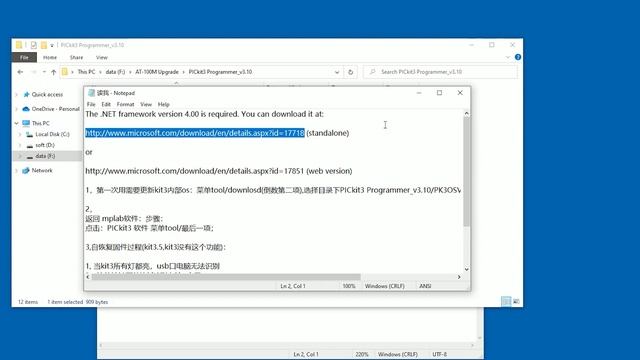Click the 'Ln 2, Col 1' status in Notepad
Viewport: 640px width, 360px height.
(x=293, y=286)
